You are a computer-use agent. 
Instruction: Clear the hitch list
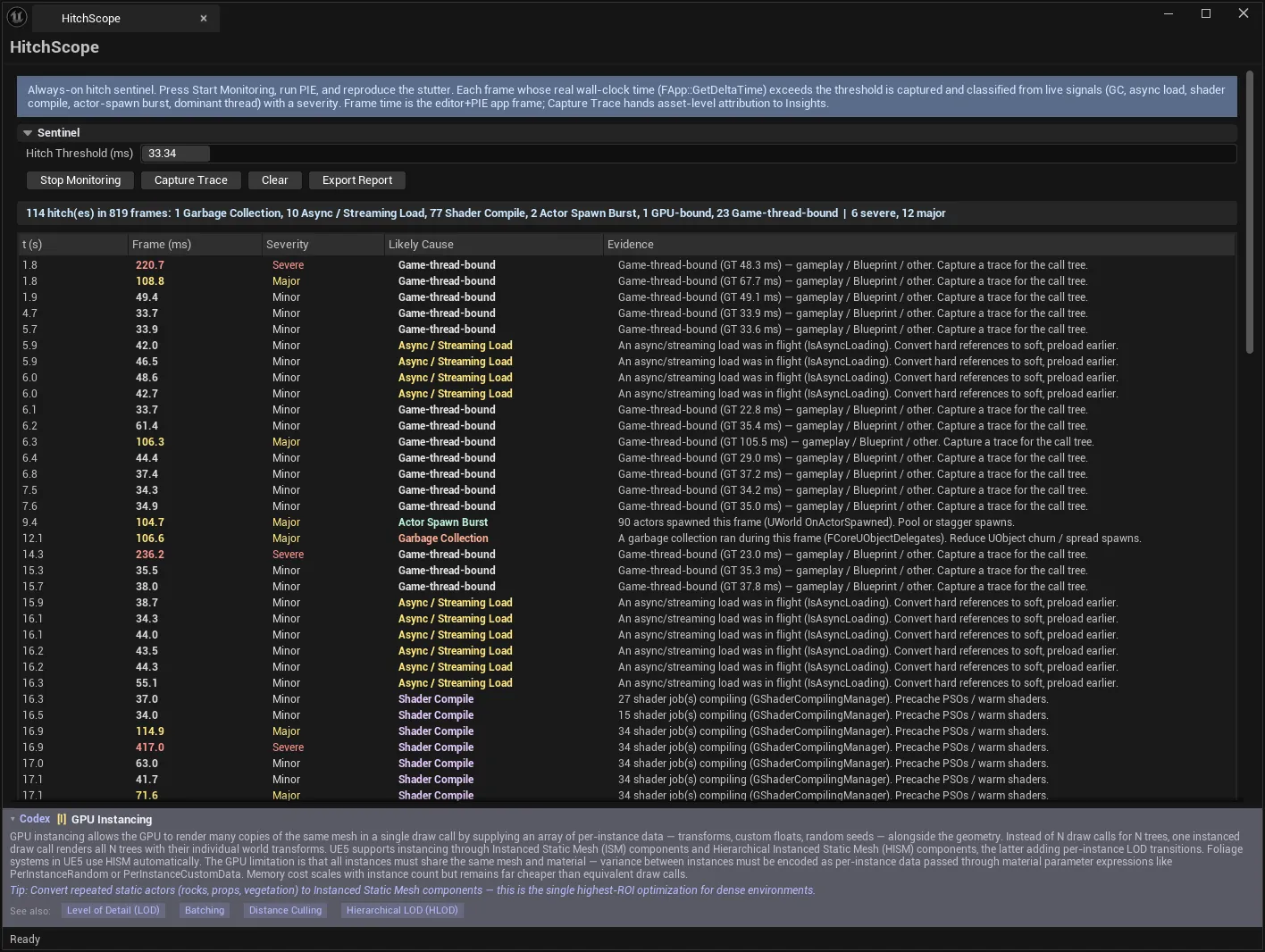pyautogui.click(x=275, y=180)
